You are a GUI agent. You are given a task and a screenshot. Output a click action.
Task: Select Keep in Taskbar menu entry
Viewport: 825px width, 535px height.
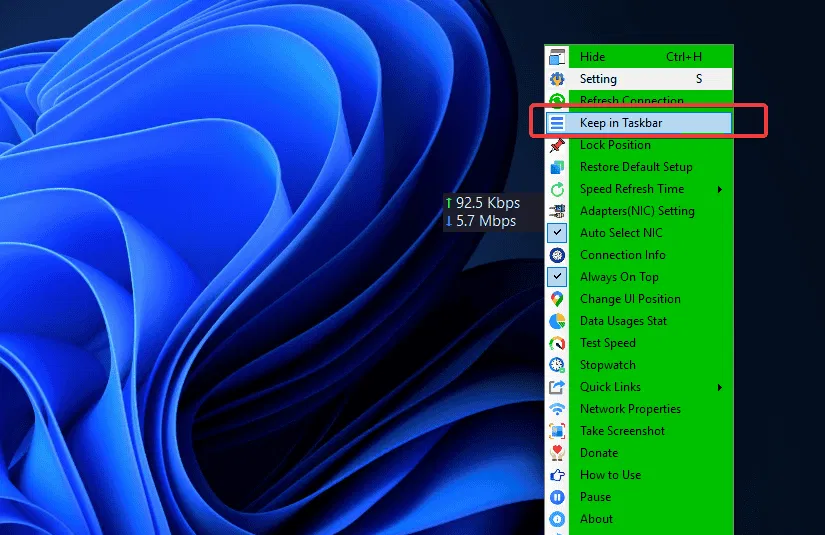tap(621, 123)
